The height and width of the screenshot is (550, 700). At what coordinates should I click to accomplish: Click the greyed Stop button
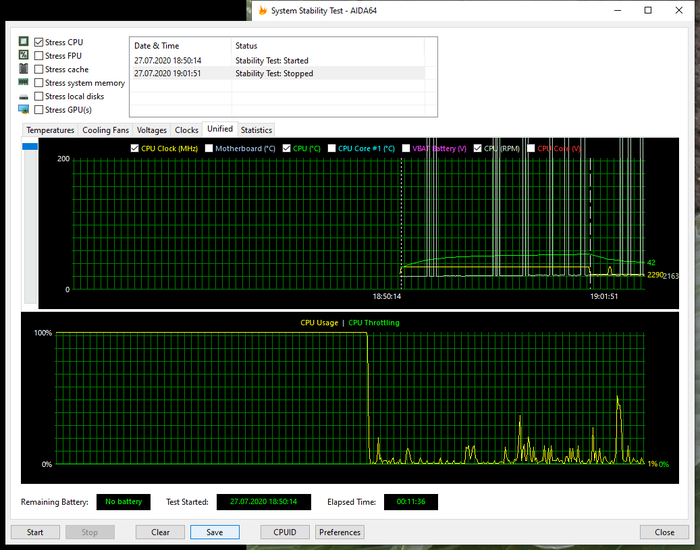[x=89, y=532]
